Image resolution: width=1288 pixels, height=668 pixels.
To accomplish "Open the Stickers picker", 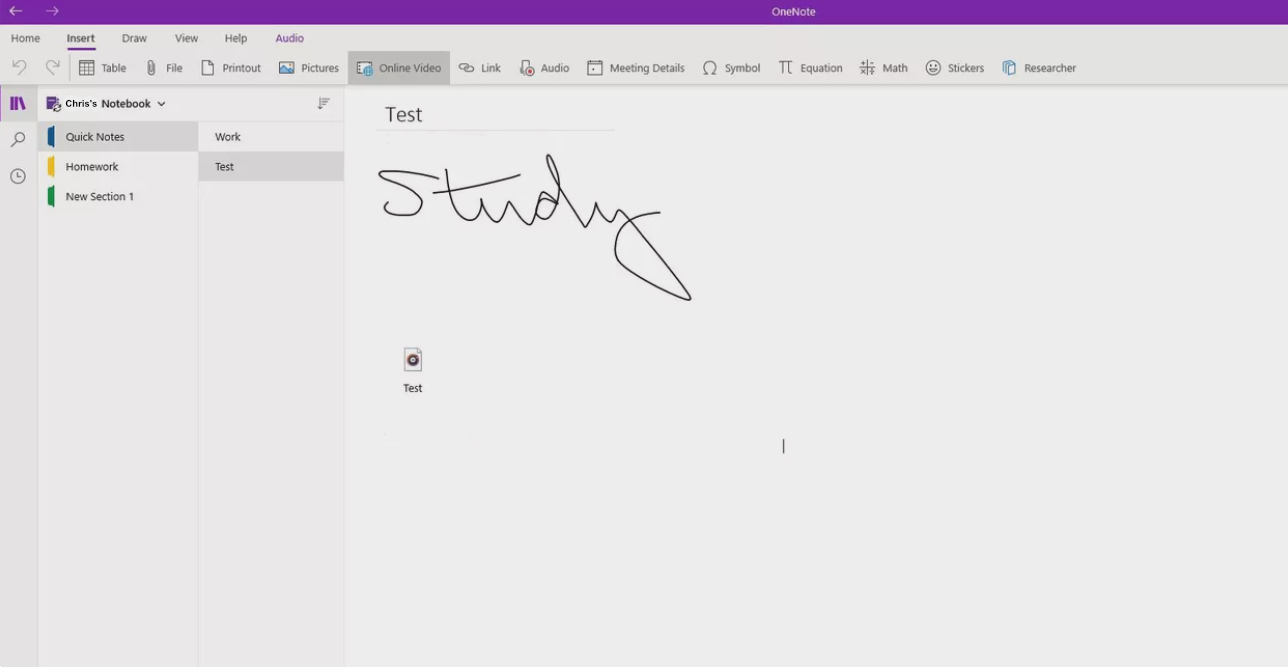I will 954,67.
